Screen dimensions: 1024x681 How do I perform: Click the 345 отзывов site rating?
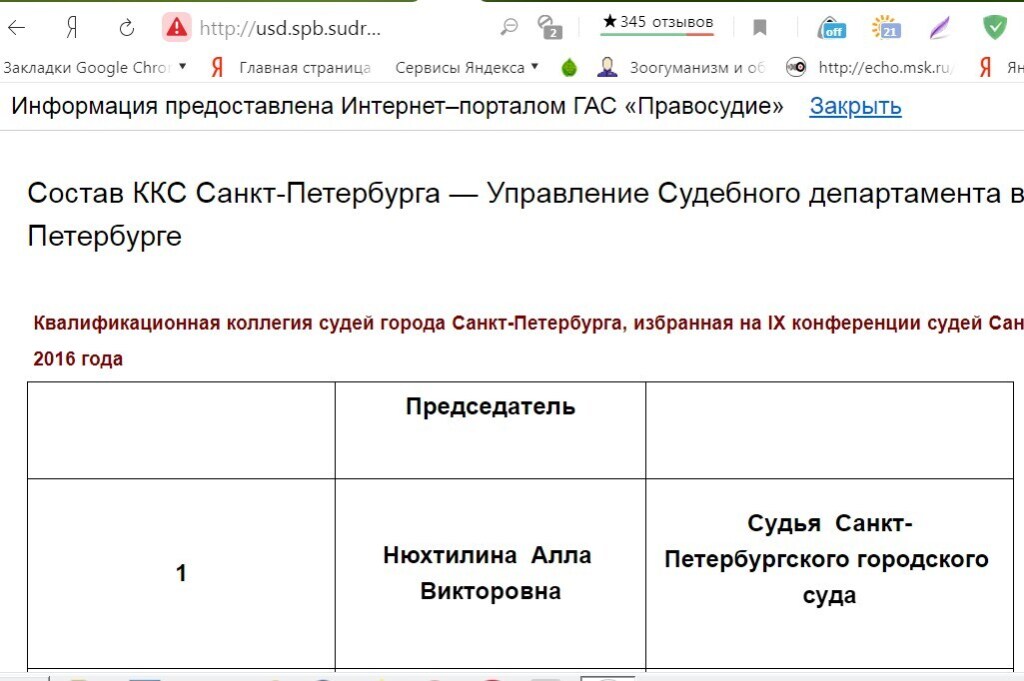pos(657,22)
